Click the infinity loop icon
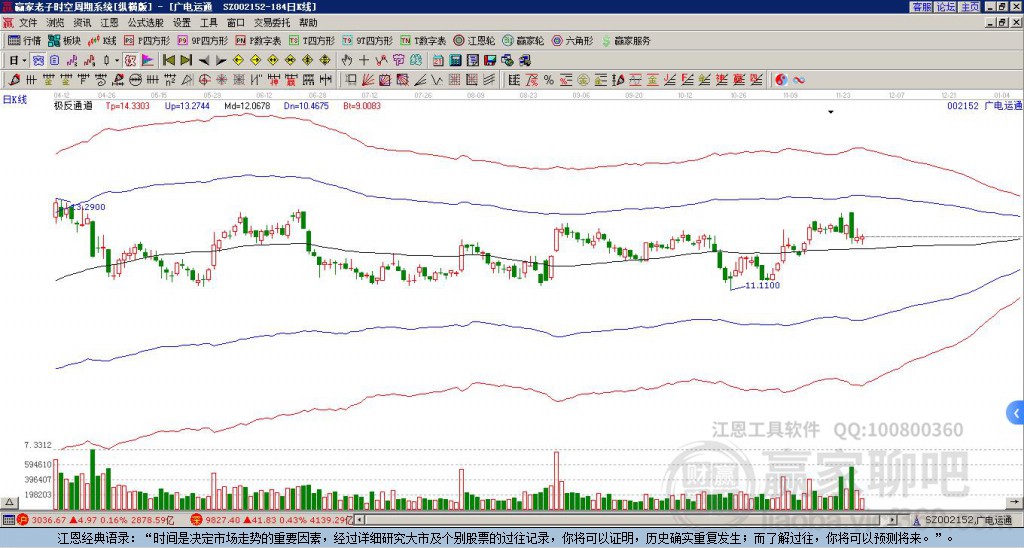 point(799,80)
